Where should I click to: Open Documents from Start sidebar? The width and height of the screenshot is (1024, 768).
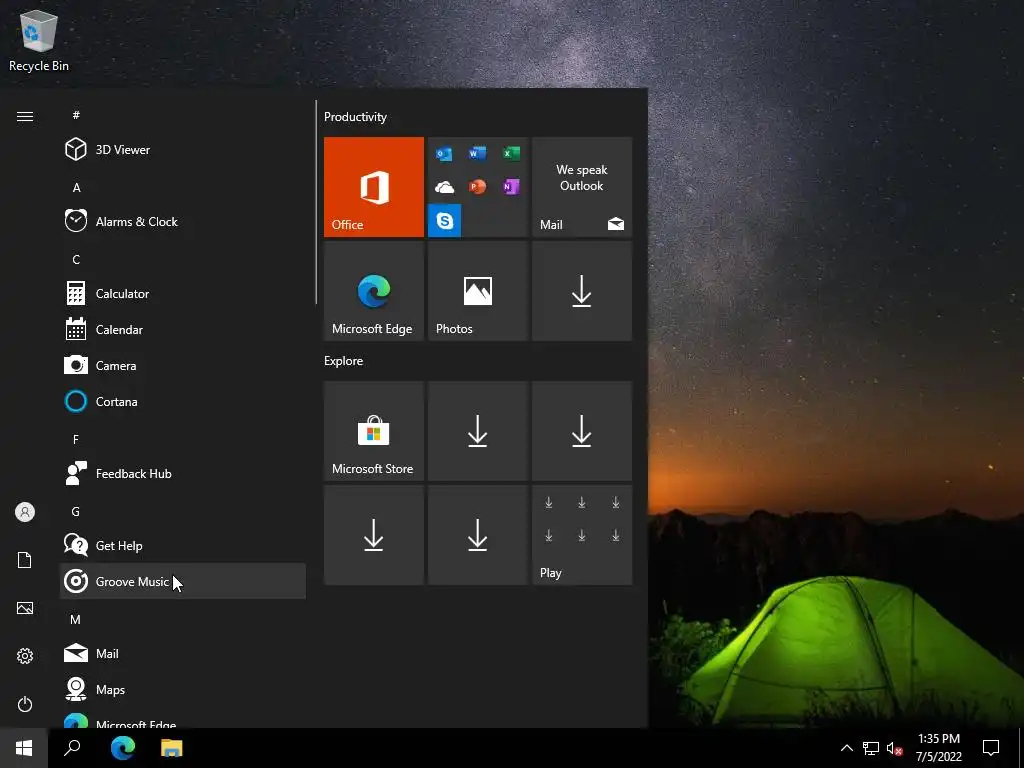click(25, 560)
